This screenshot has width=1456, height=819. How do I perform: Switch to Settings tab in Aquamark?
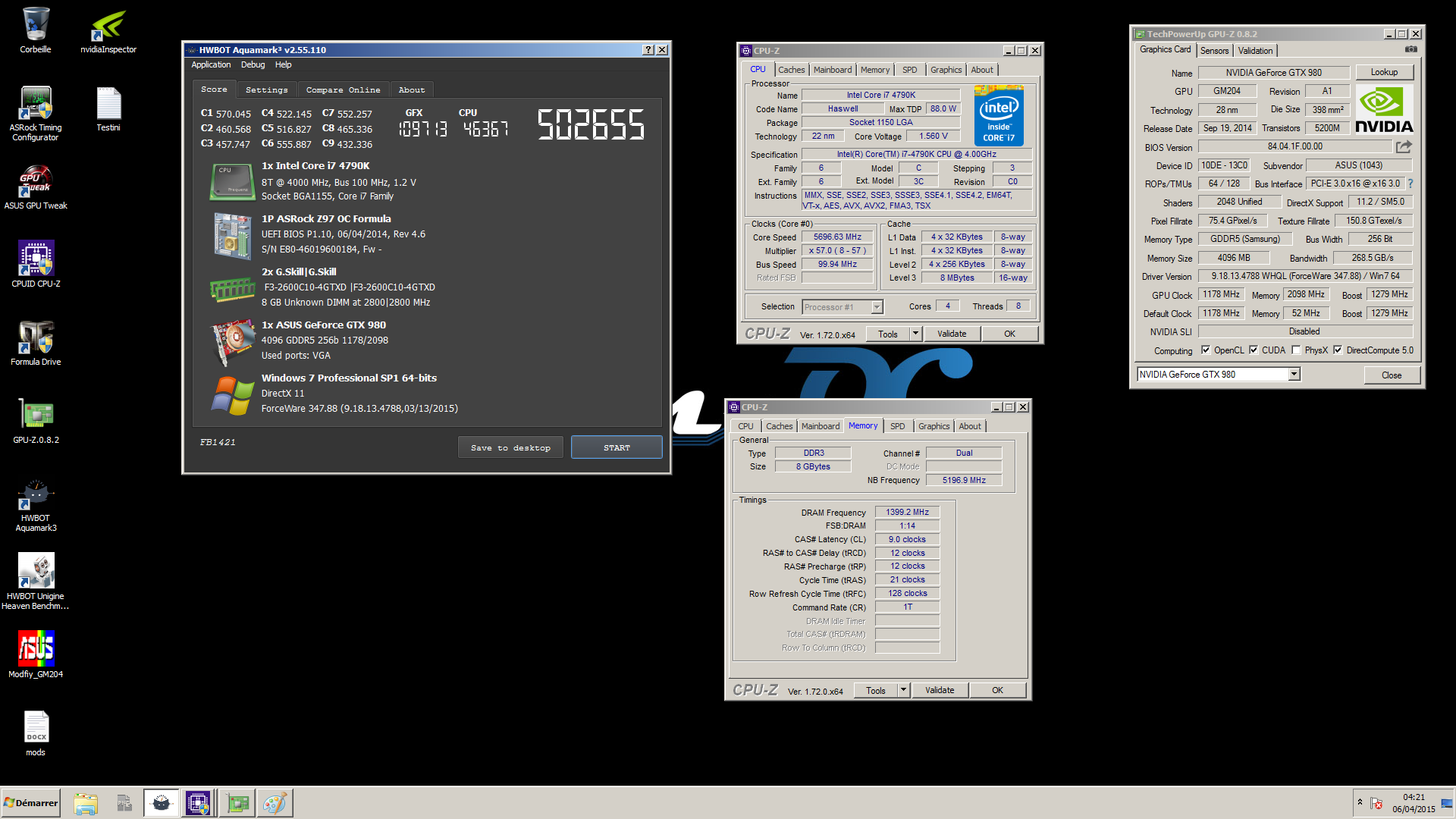point(266,89)
